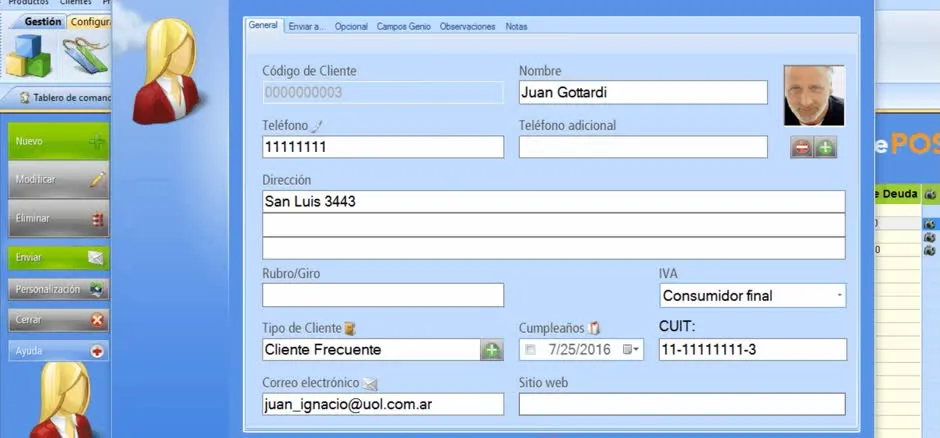This screenshot has height=438, width=940.
Task: Open the Notas tab
Action: click(516, 26)
